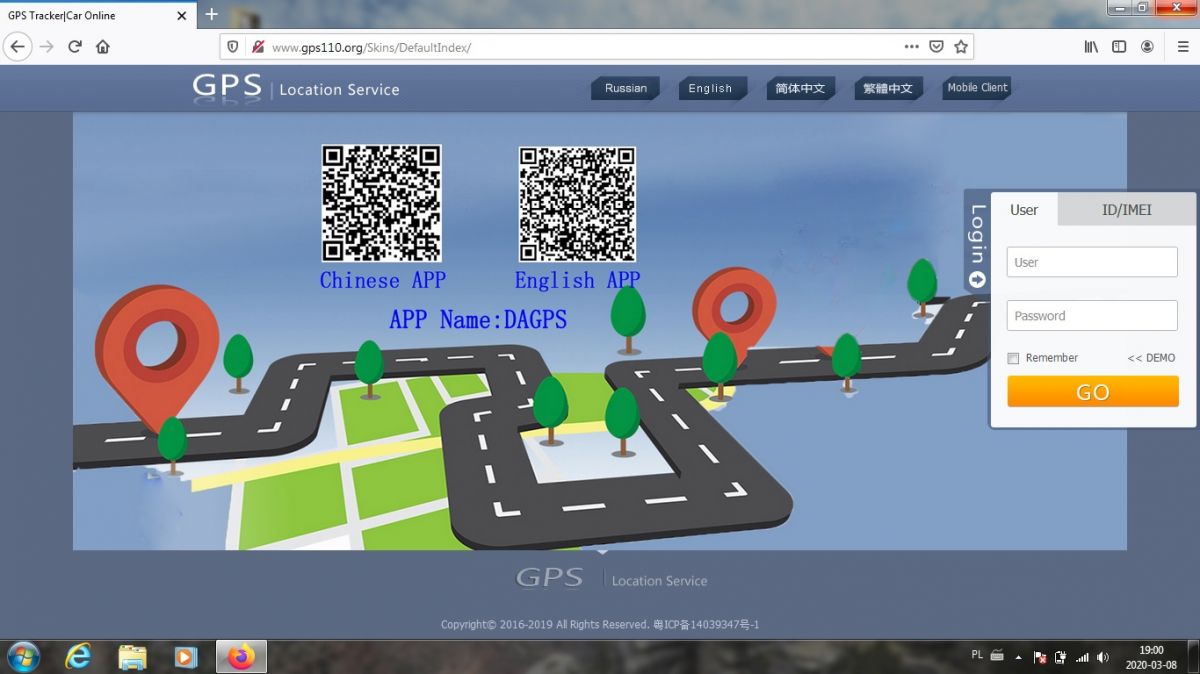Click the 'Chinese APP' label
Image resolution: width=1200 pixels, height=674 pixels.
click(382, 281)
